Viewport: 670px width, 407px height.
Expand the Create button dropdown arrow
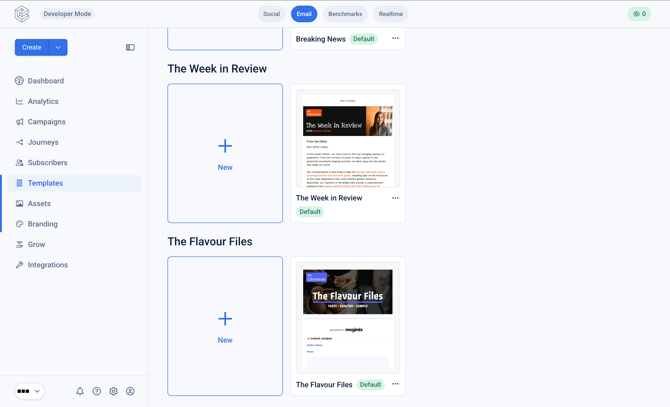point(59,47)
